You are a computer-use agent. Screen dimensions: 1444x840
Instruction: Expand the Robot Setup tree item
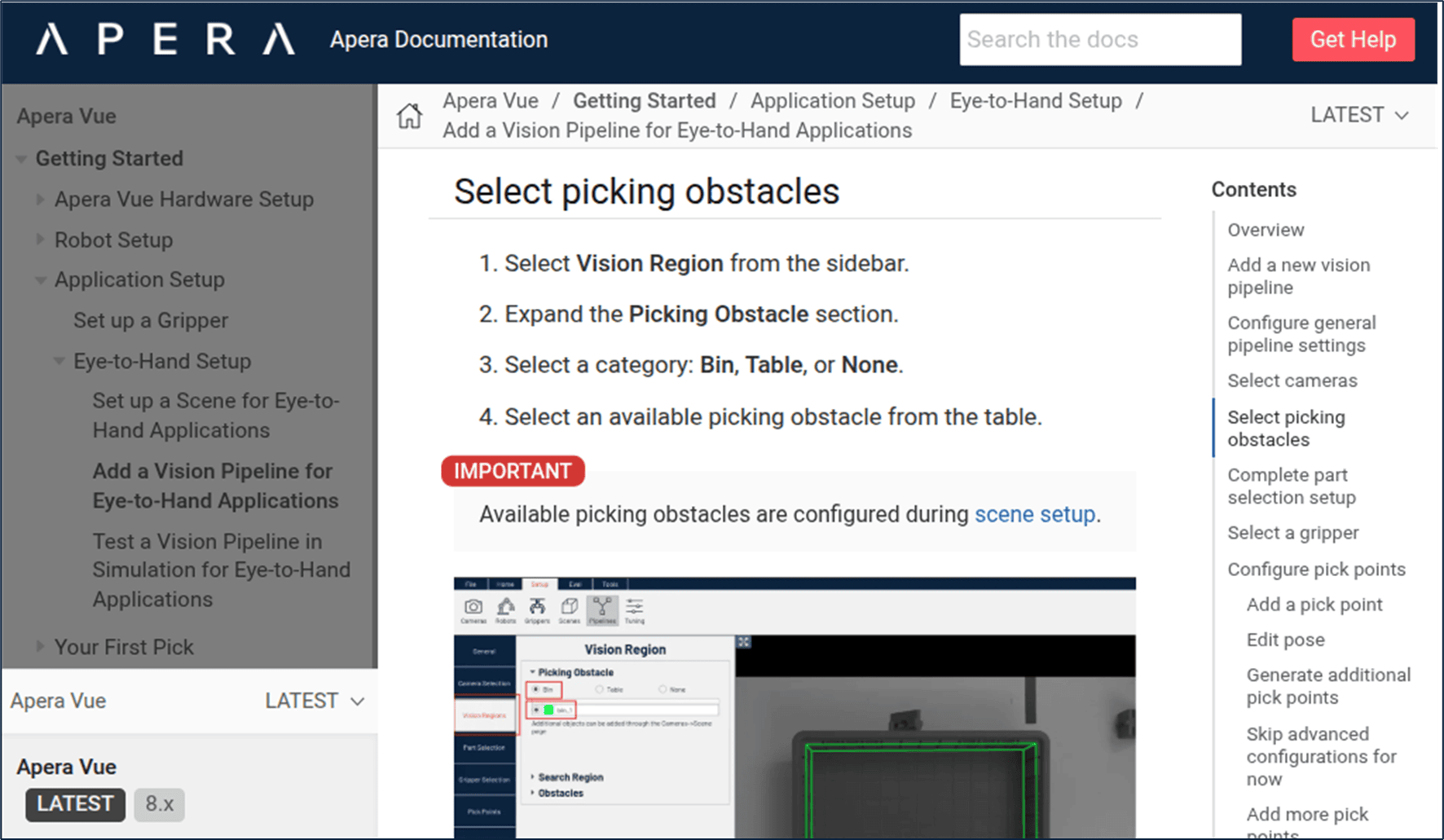(40, 240)
